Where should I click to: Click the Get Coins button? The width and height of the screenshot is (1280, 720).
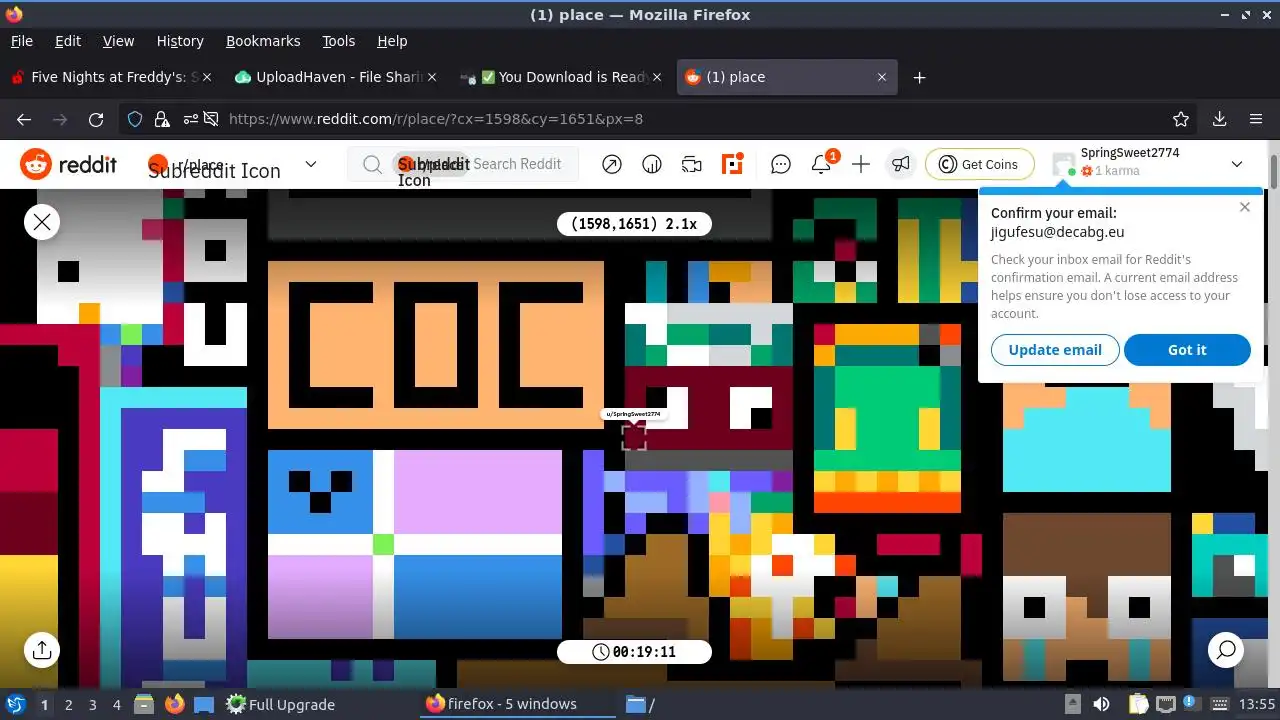pos(979,164)
